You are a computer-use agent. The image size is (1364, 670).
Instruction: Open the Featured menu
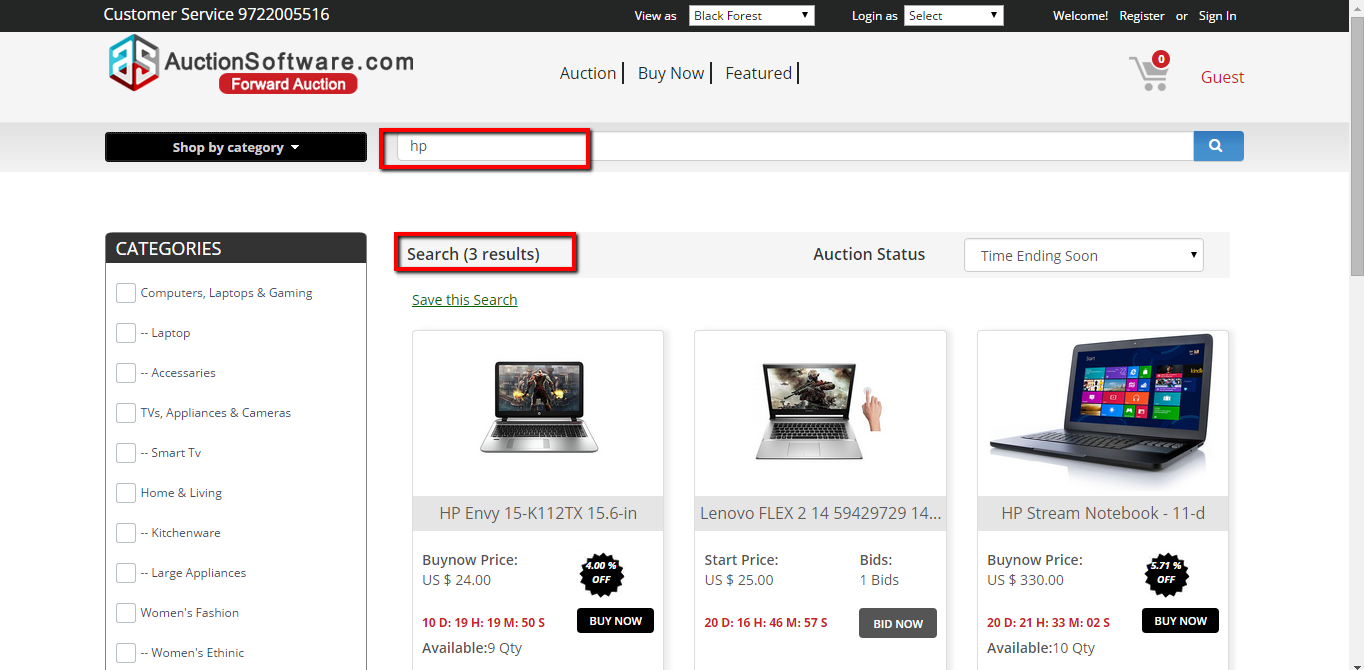(x=758, y=73)
